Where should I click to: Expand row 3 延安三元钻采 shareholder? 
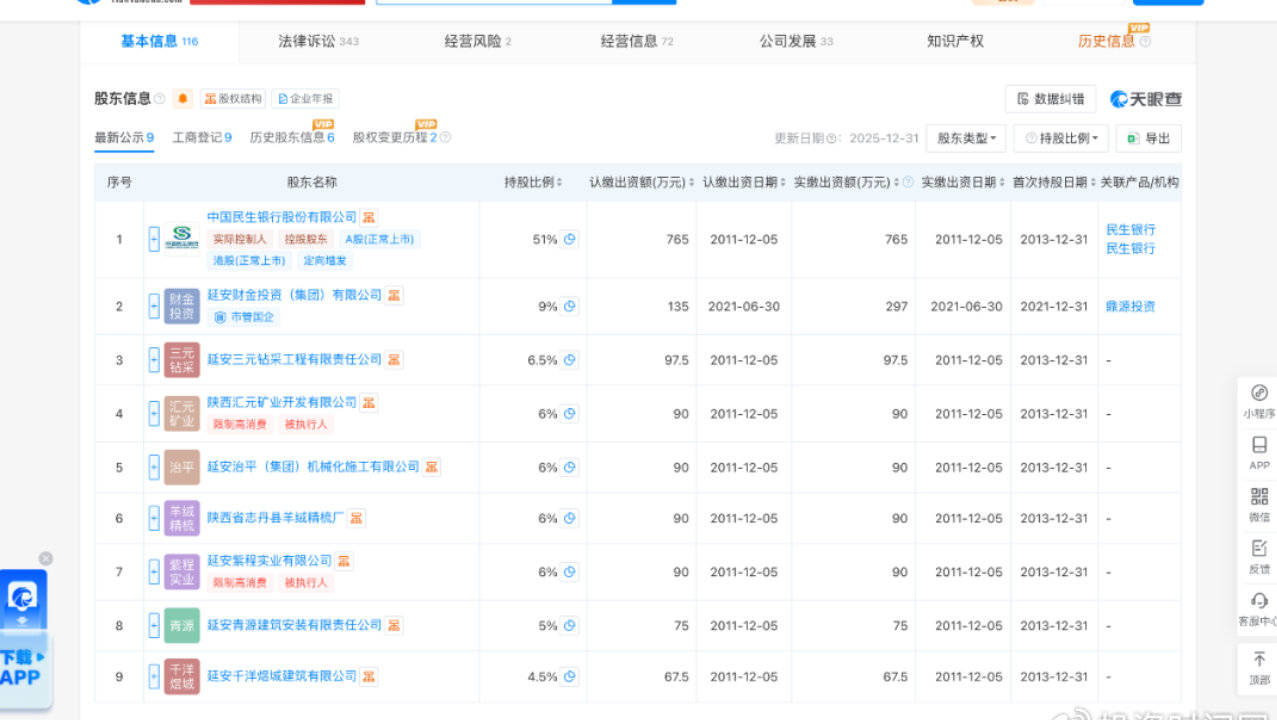pos(154,360)
